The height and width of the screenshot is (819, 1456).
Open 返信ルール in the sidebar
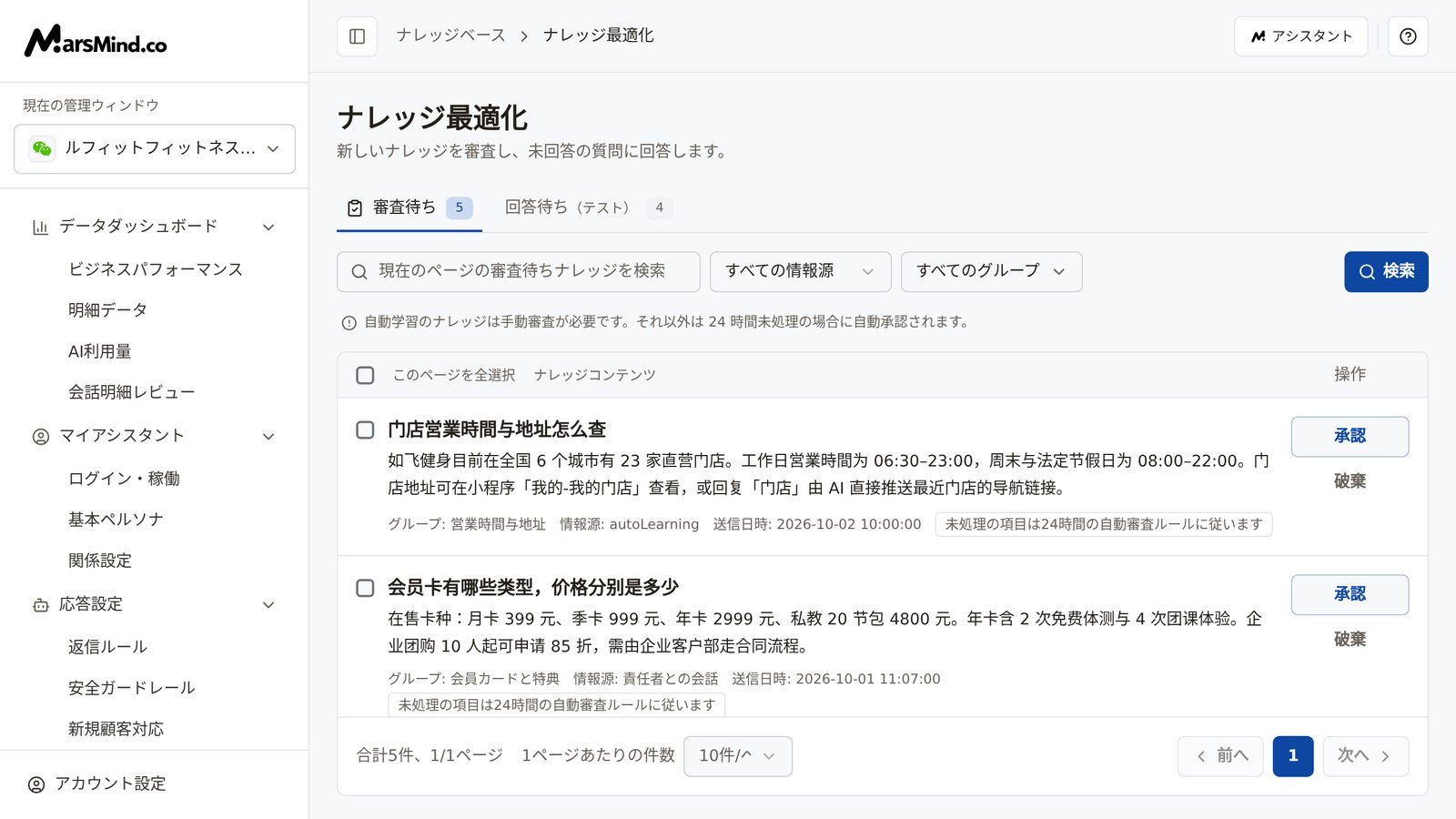(108, 647)
